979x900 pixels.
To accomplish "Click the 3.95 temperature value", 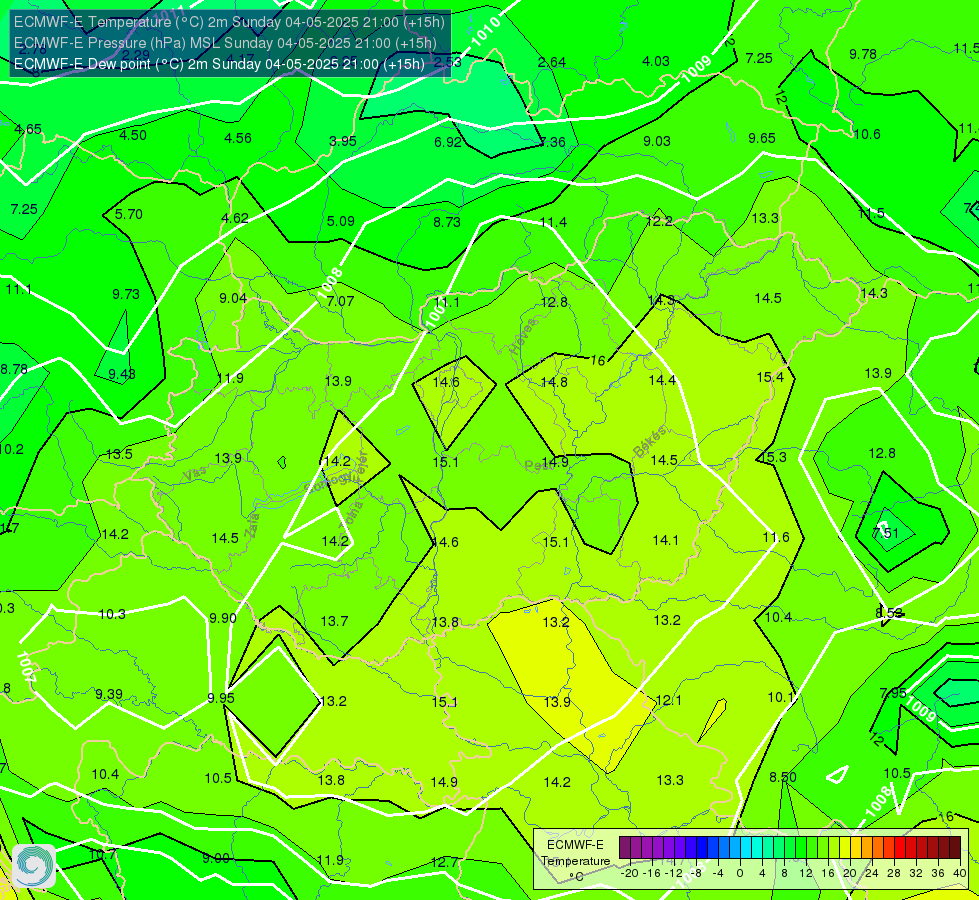I will pos(343,141).
